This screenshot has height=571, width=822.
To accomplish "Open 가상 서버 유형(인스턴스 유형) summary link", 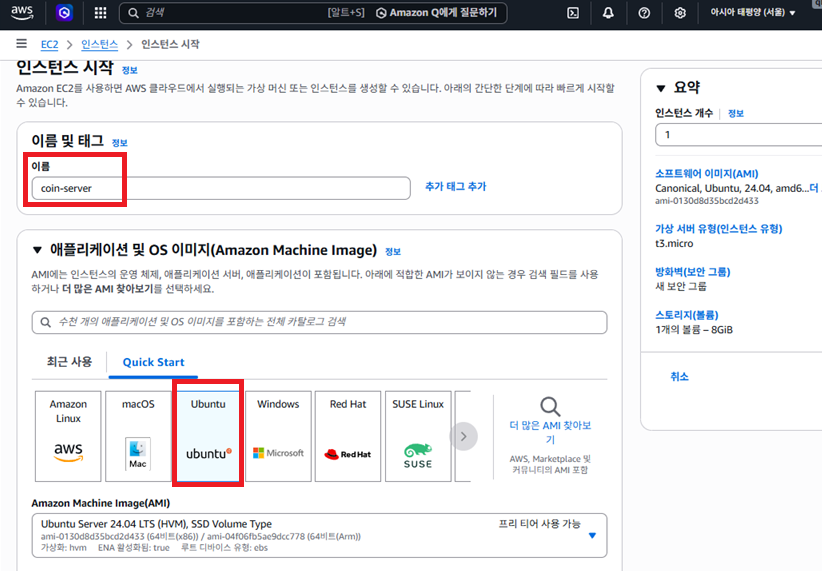I will point(718,229).
